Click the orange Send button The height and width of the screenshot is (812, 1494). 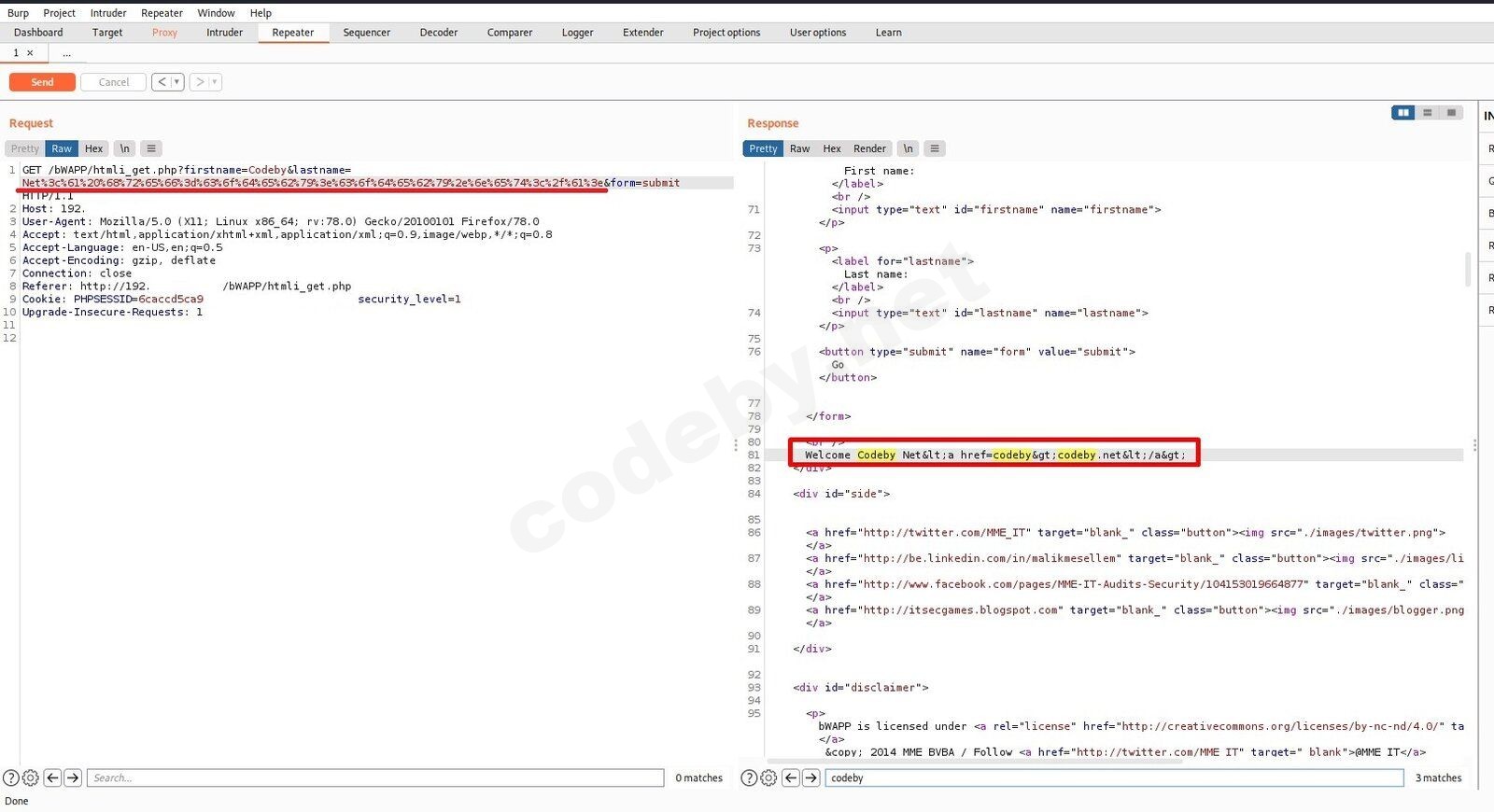42,82
